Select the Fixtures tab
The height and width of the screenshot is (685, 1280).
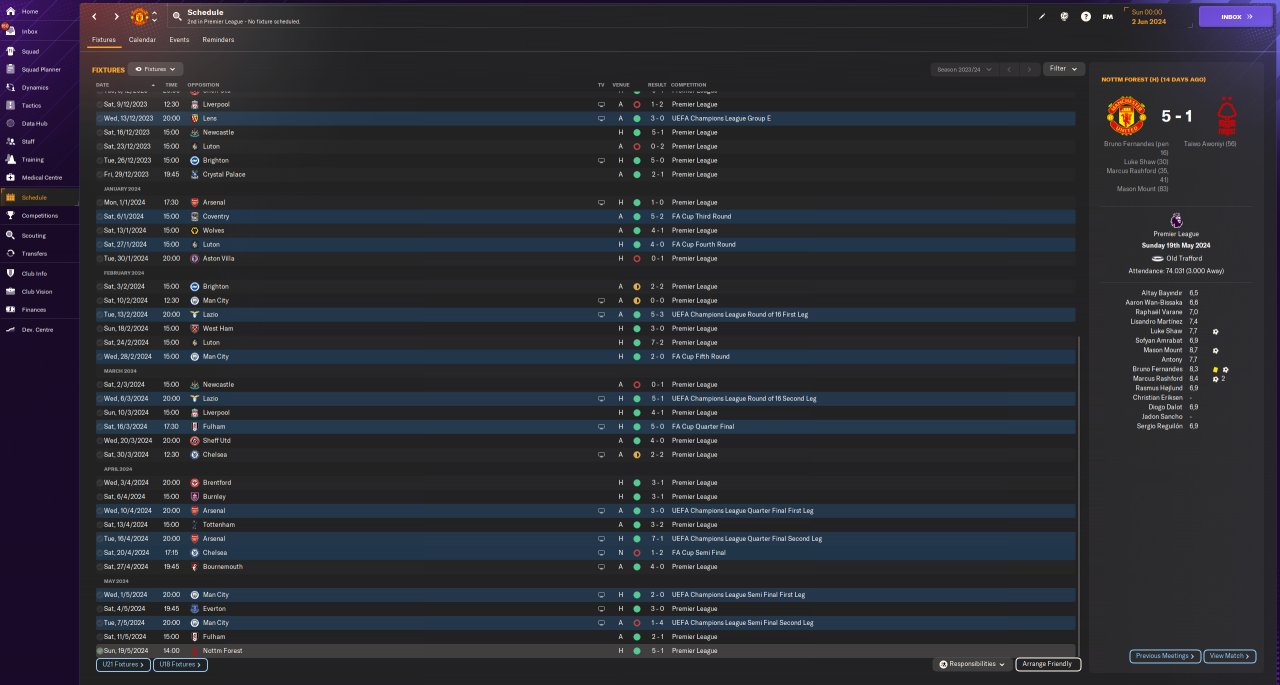(104, 40)
